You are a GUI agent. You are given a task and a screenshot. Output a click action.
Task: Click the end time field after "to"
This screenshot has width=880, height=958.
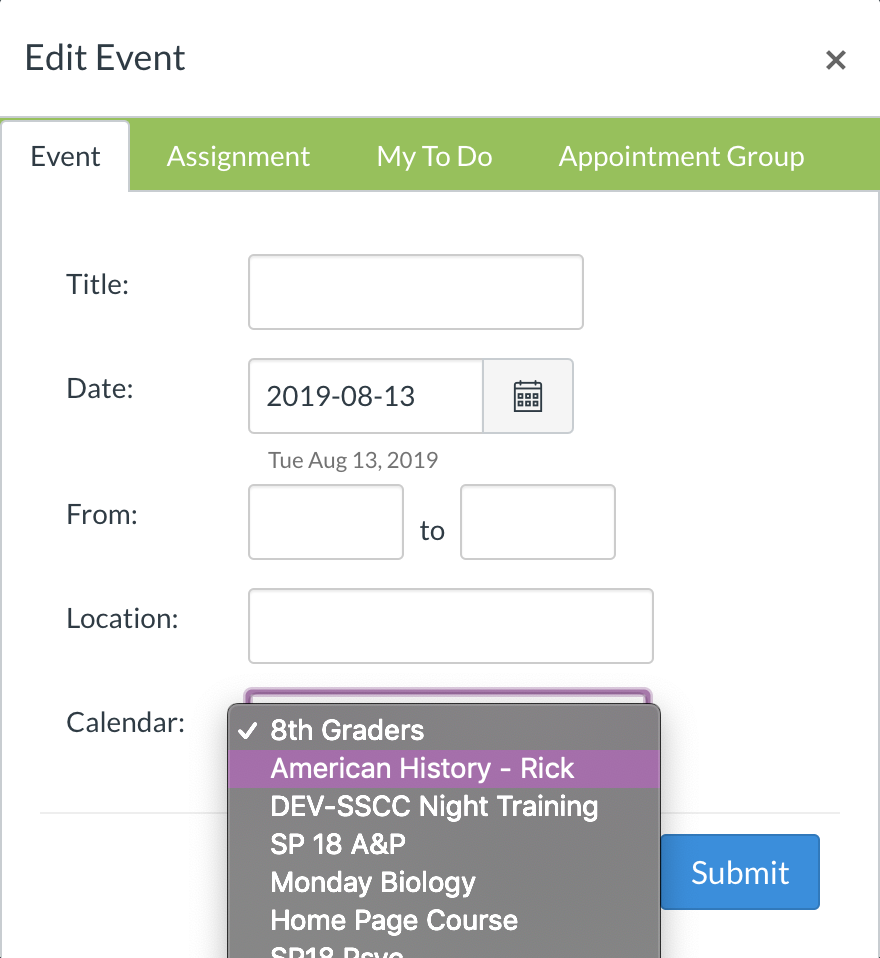click(x=538, y=522)
